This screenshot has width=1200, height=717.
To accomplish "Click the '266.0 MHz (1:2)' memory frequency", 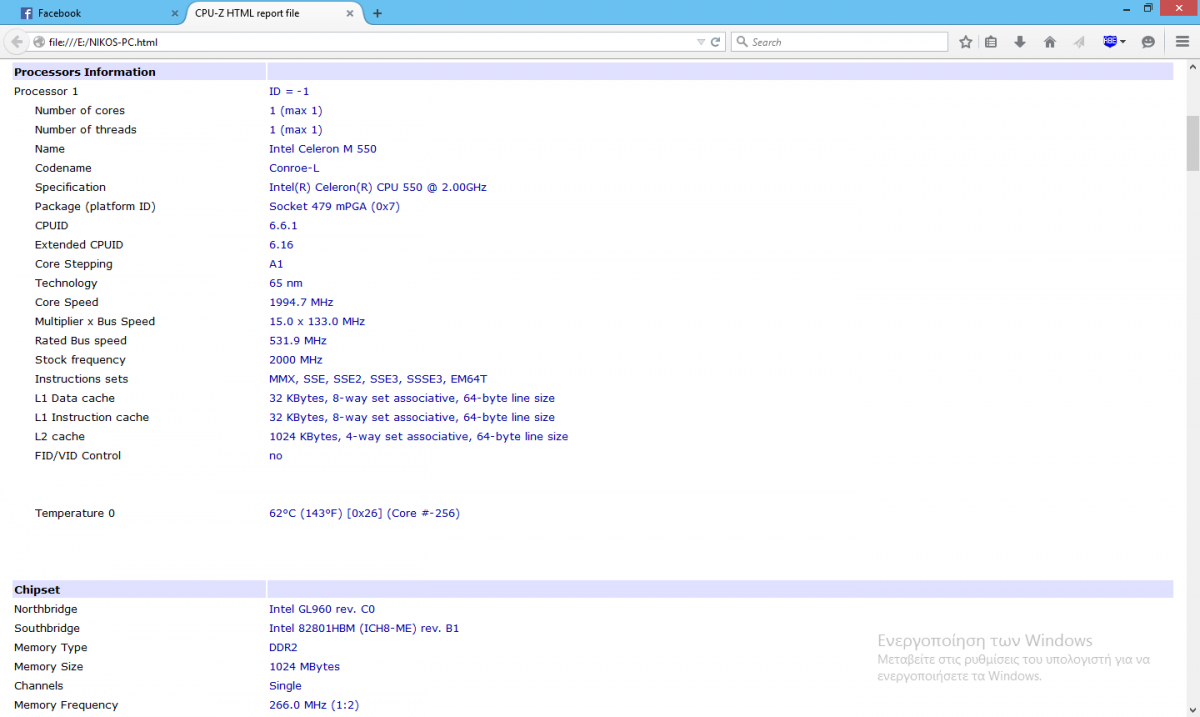I will [314, 705].
